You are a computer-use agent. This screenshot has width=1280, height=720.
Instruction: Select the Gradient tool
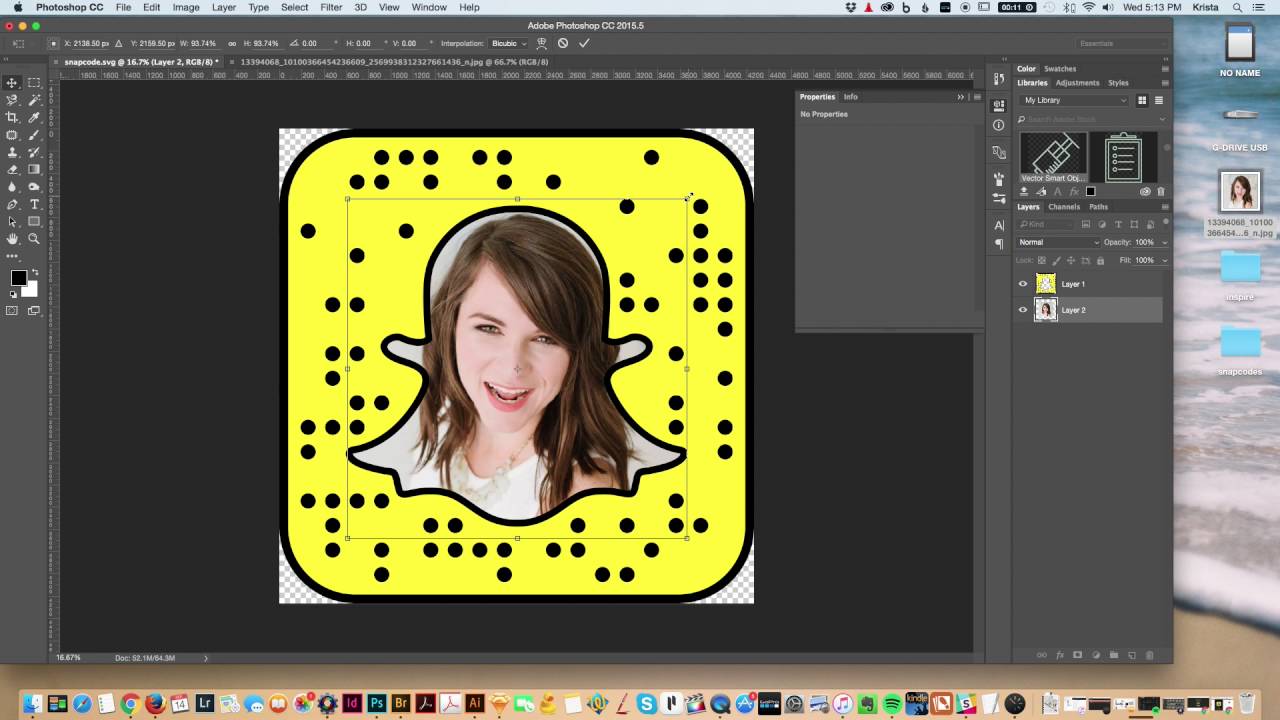point(34,169)
